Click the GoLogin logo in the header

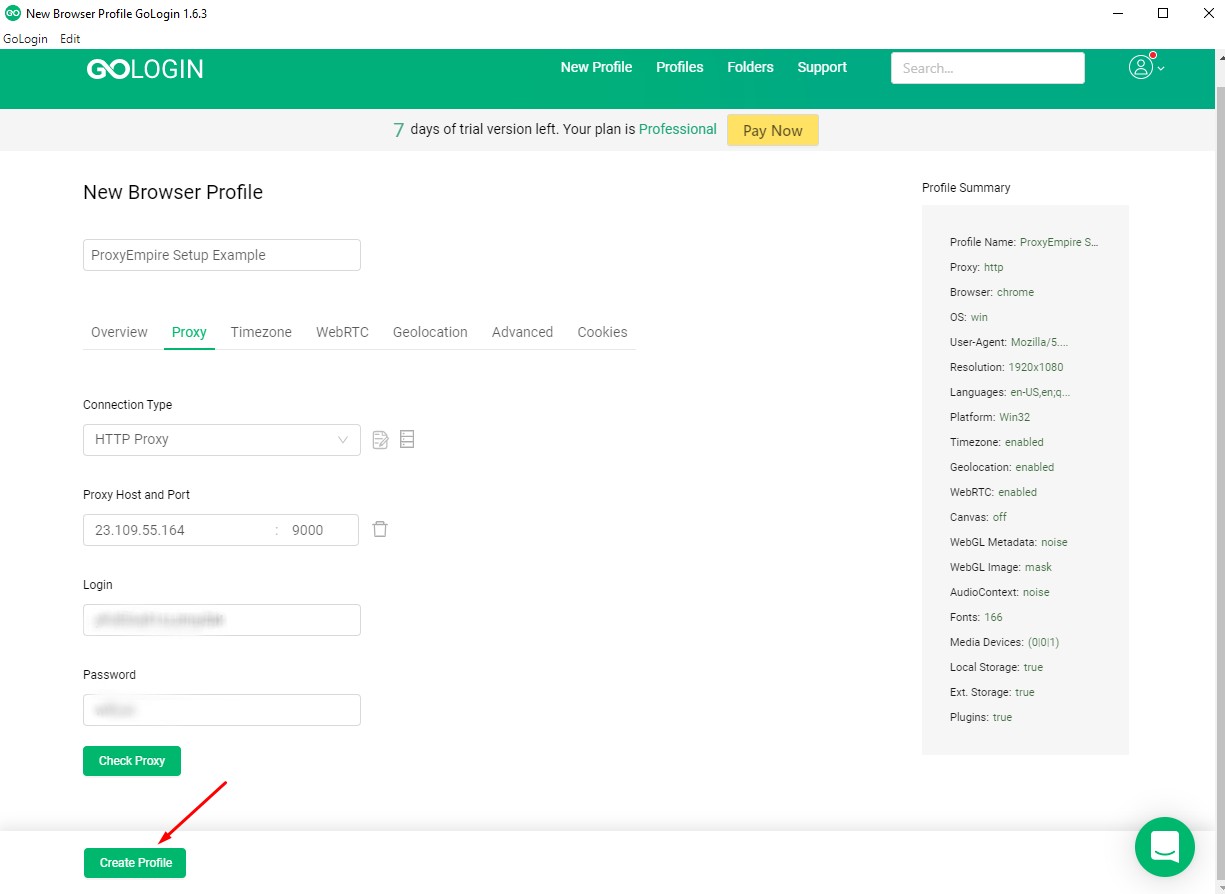point(144,68)
